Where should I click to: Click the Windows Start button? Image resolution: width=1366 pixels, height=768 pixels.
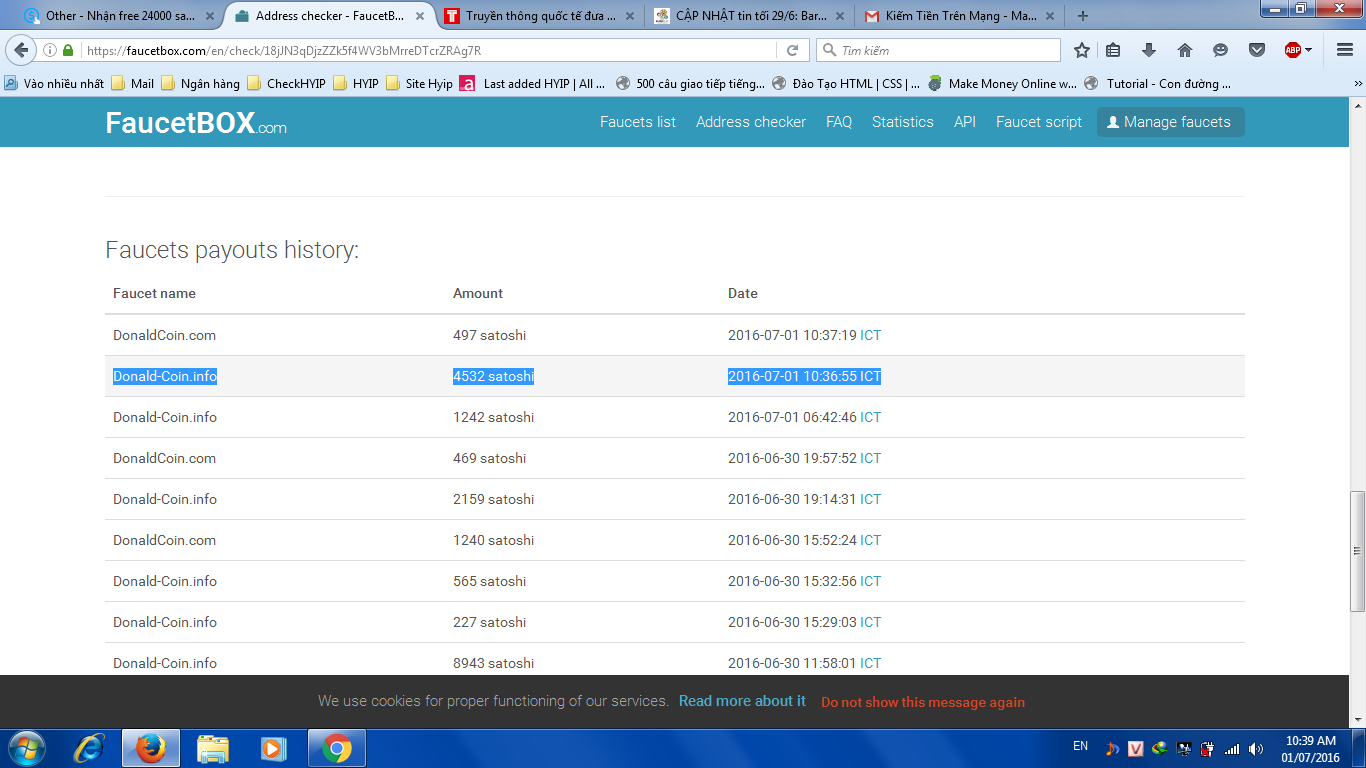[26, 748]
